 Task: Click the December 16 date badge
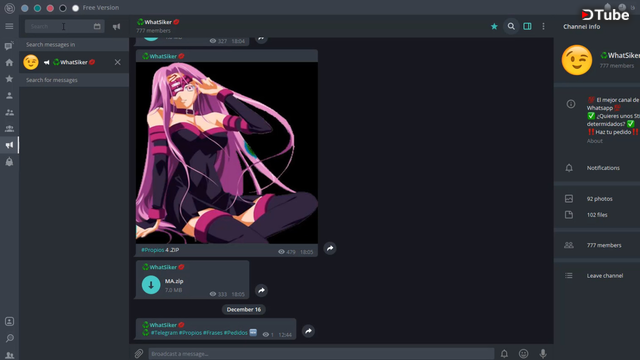click(244, 309)
